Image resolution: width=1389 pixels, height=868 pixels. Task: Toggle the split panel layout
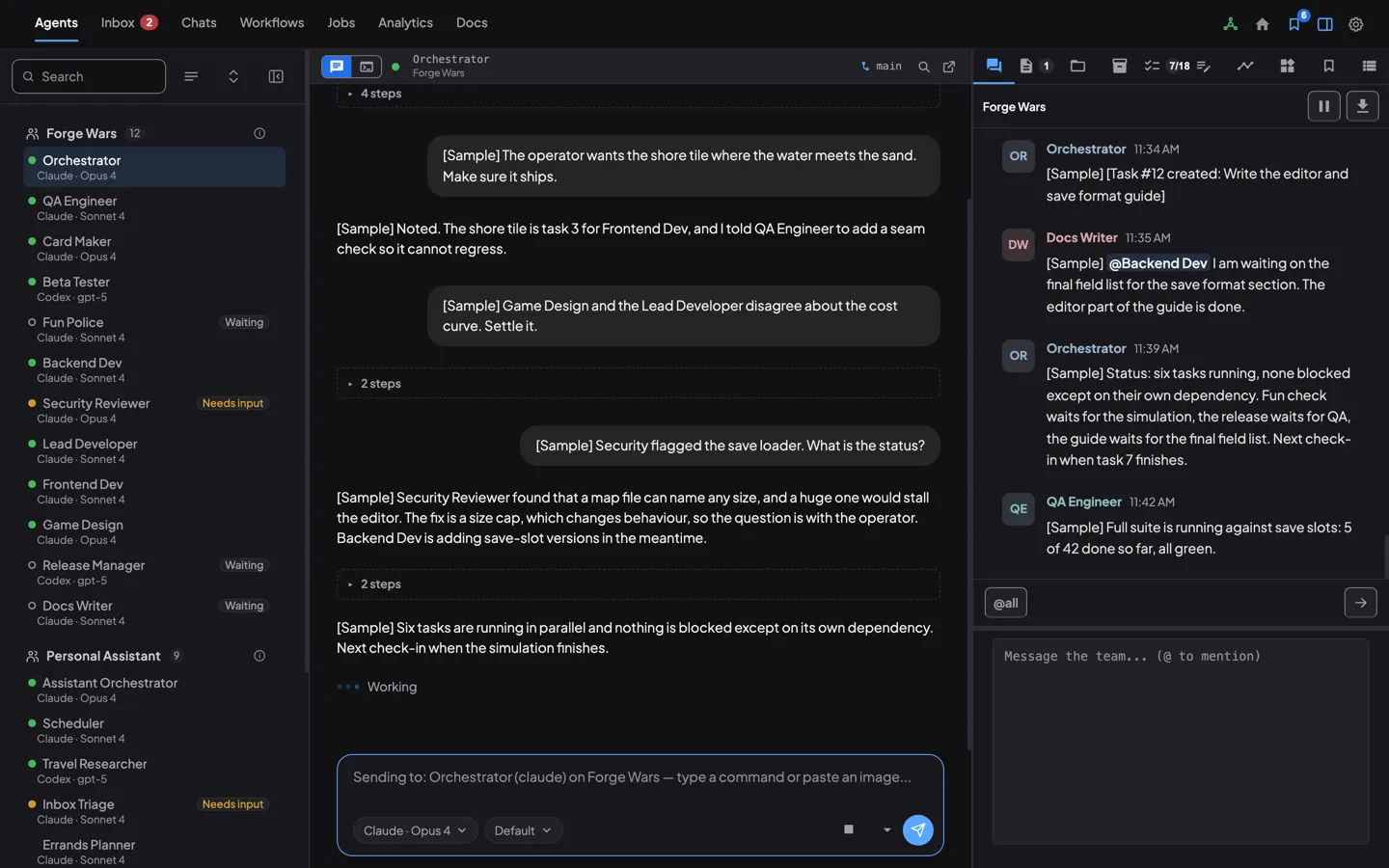[1325, 24]
